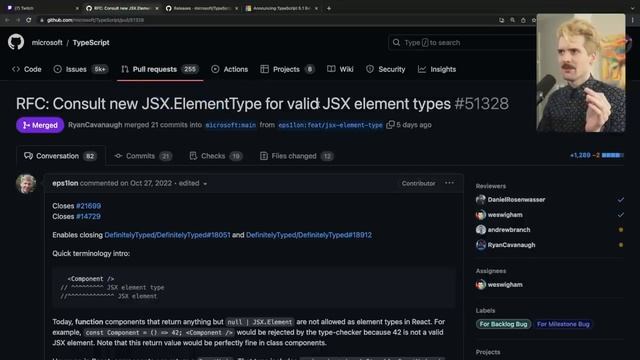
Task: Click the 'Oct 27, 2022' comment date
Action: click(x=151, y=183)
